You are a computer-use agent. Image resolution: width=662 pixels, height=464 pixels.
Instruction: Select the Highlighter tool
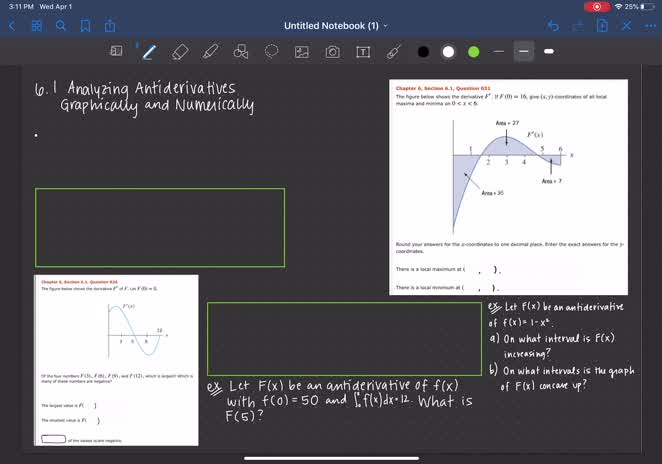(x=210, y=51)
